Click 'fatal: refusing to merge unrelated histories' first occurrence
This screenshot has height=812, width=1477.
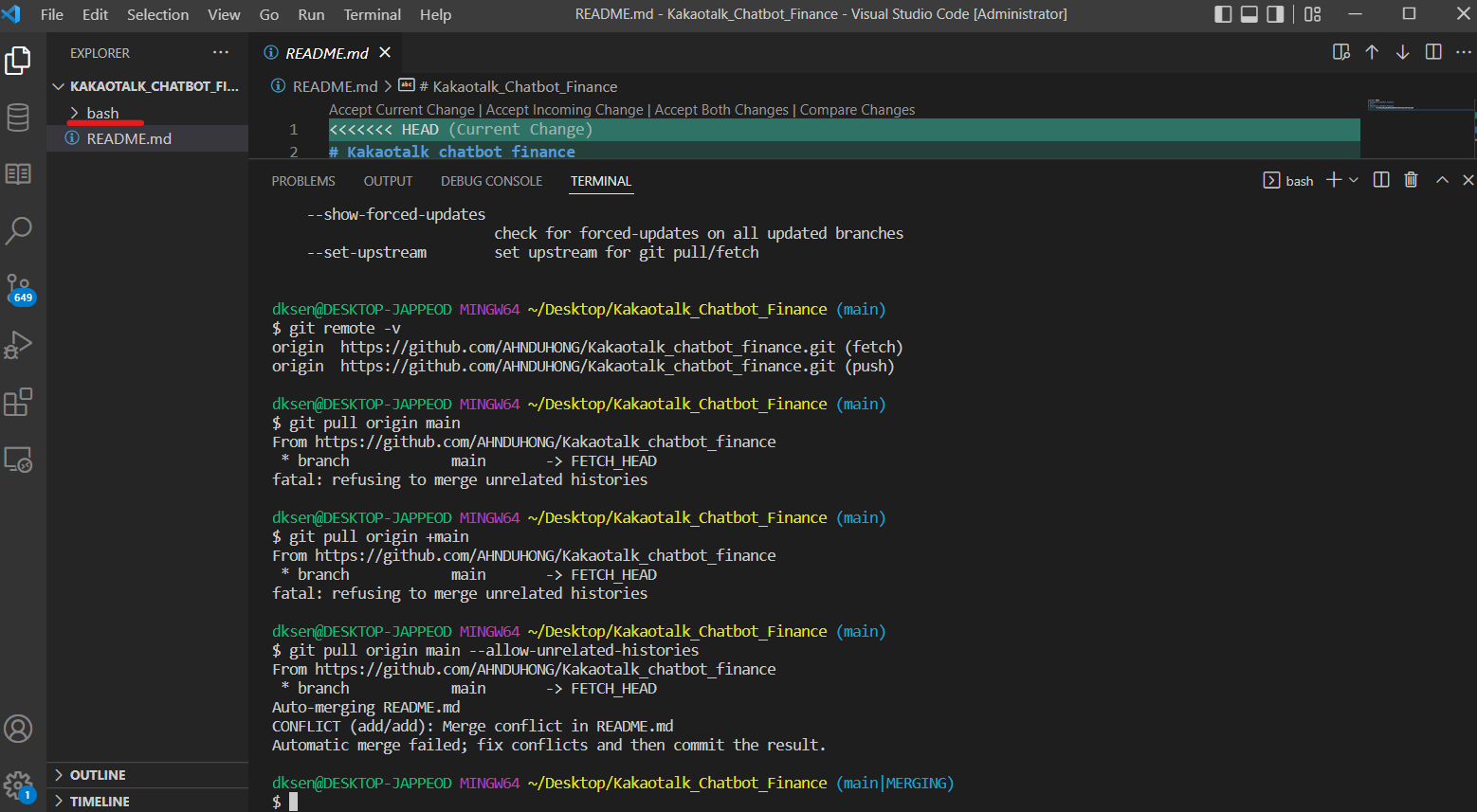tap(460, 479)
